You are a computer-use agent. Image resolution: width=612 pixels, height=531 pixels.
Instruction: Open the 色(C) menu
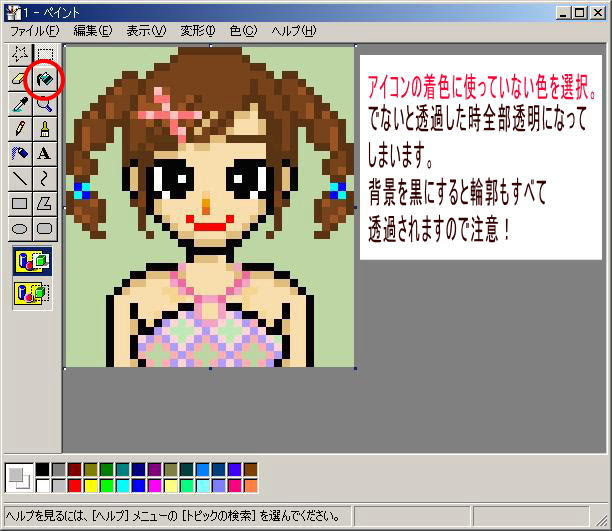click(x=244, y=31)
